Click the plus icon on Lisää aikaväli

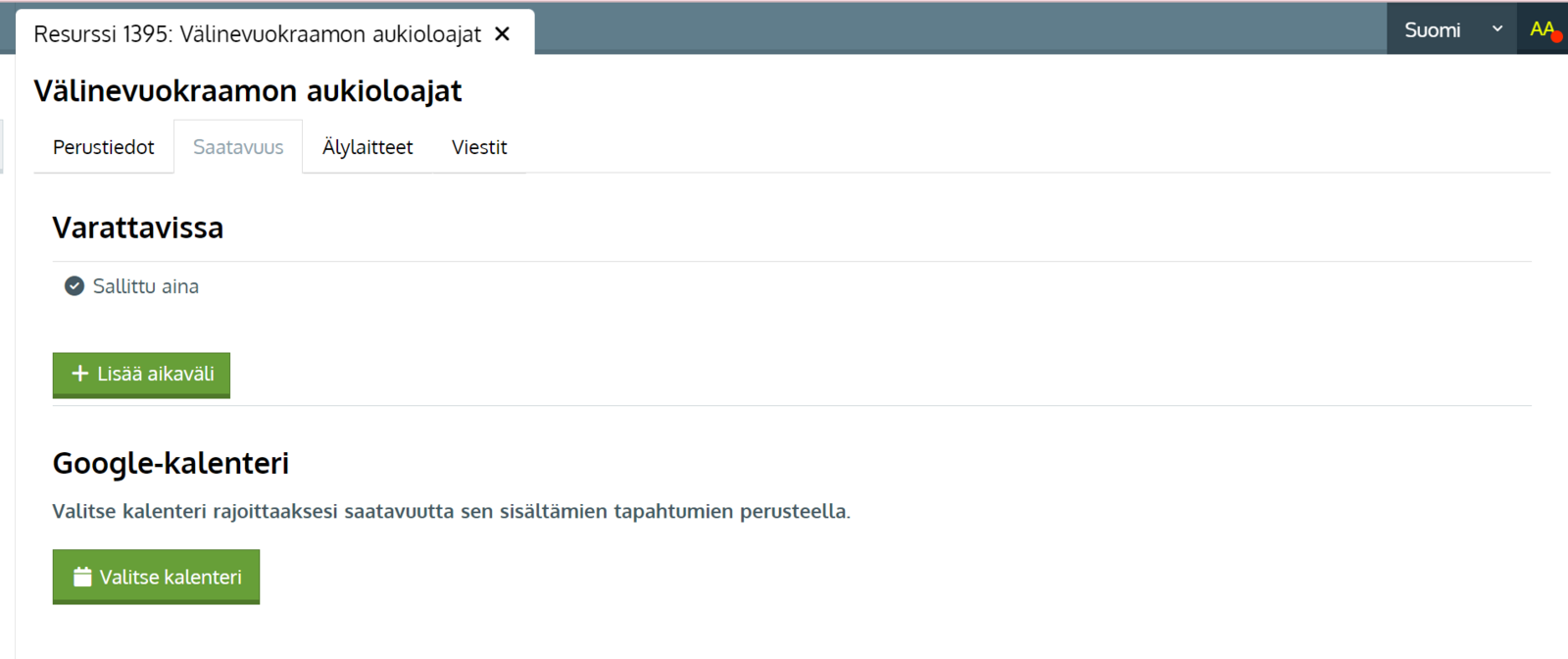(x=80, y=374)
